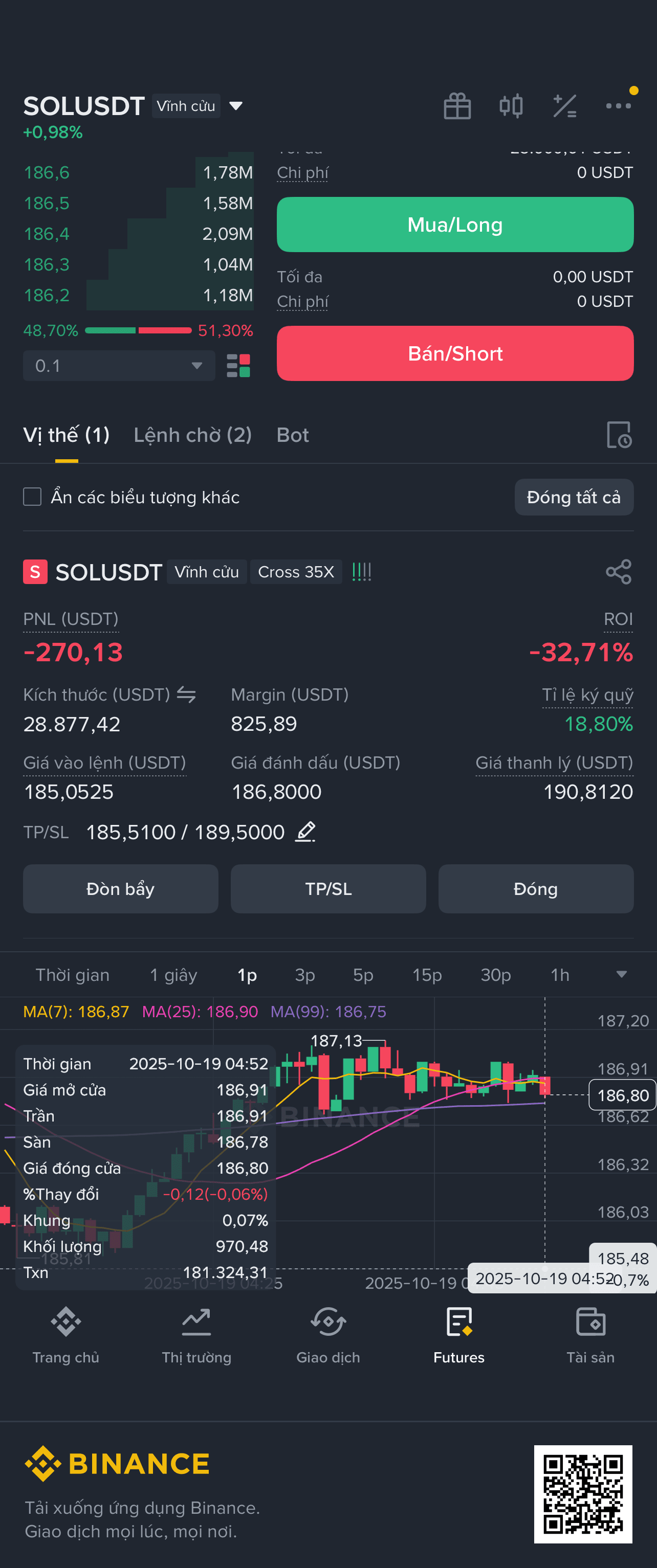Expand more chart timeframes arrow
This screenshot has width=657, height=1568.
pyautogui.click(x=621, y=975)
